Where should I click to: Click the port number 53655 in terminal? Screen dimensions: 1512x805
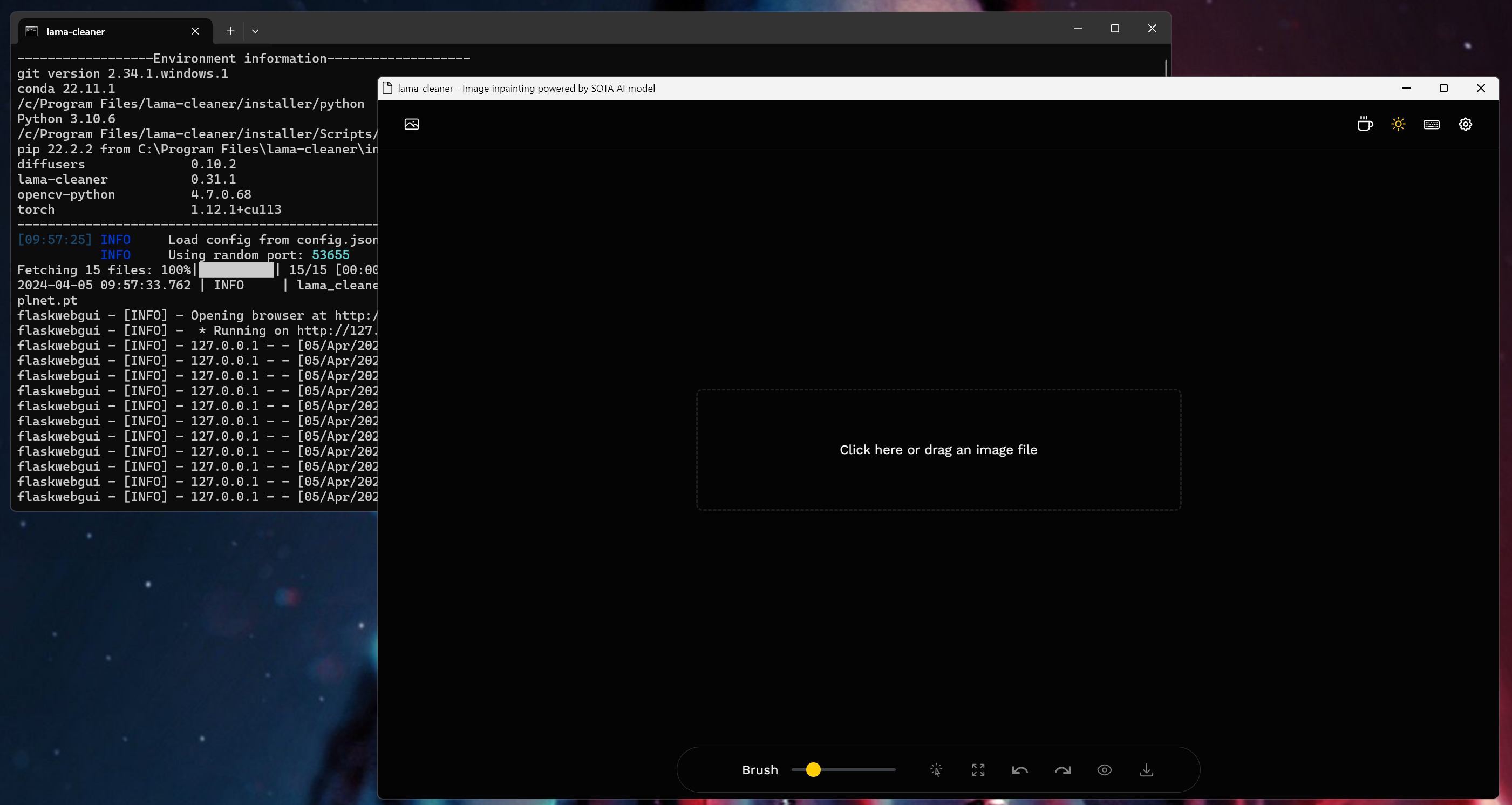[x=330, y=255]
